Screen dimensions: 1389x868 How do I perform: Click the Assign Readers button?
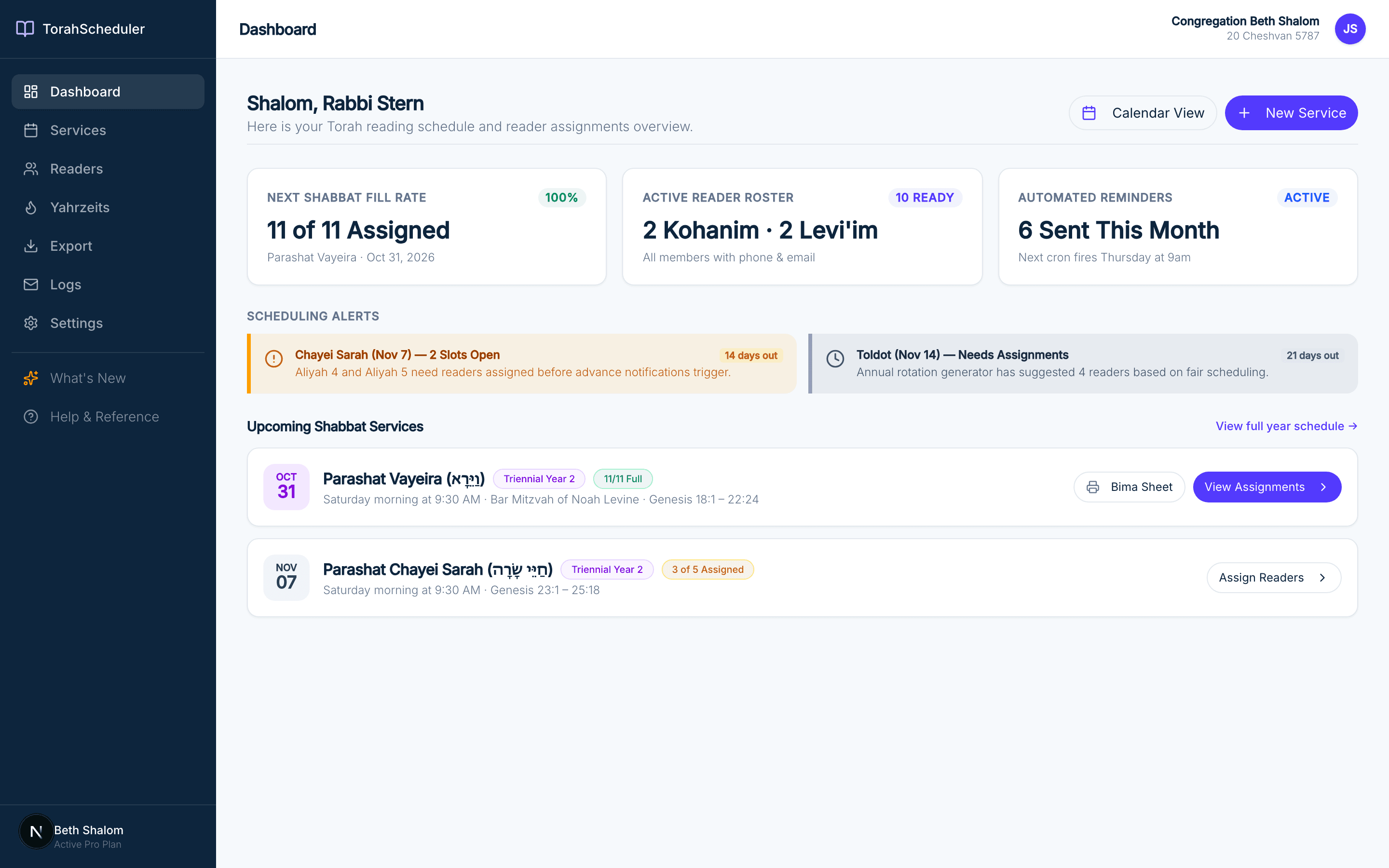pos(1274,578)
